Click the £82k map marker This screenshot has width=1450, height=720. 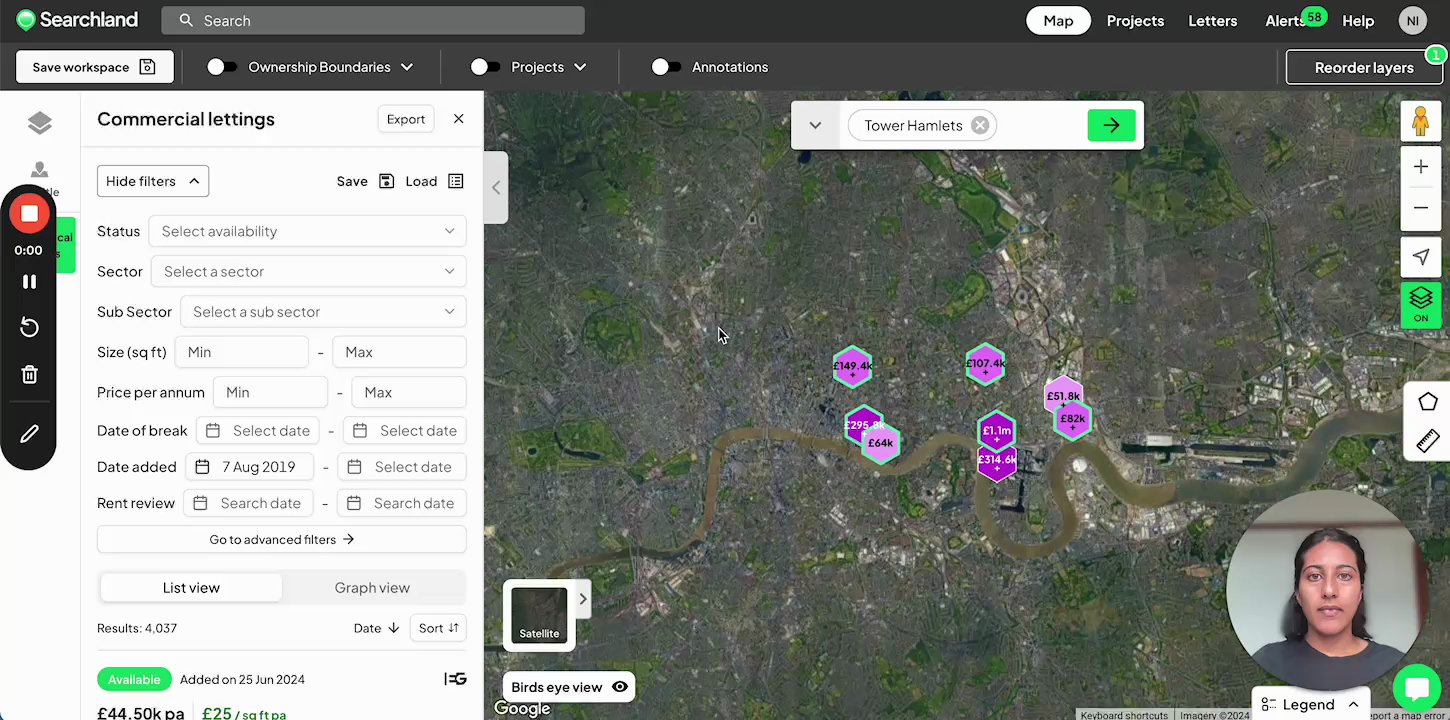pos(1072,419)
